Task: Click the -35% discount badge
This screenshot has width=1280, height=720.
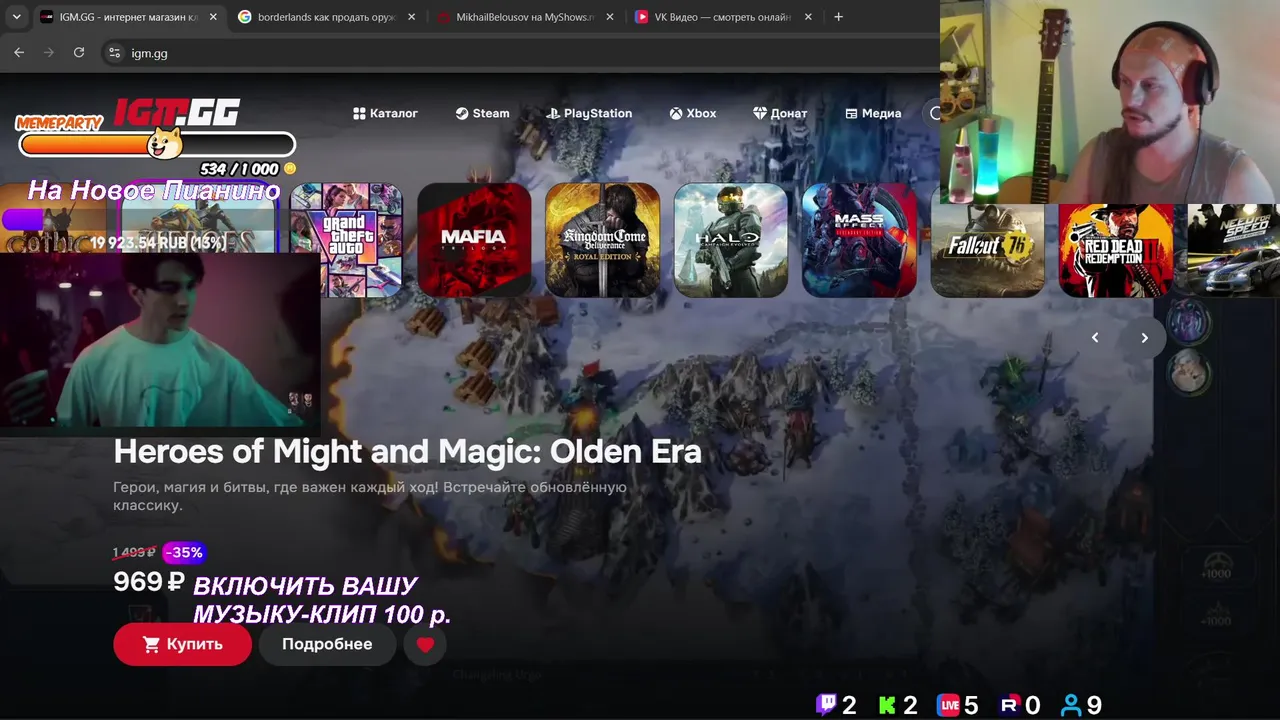Action: tap(184, 552)
